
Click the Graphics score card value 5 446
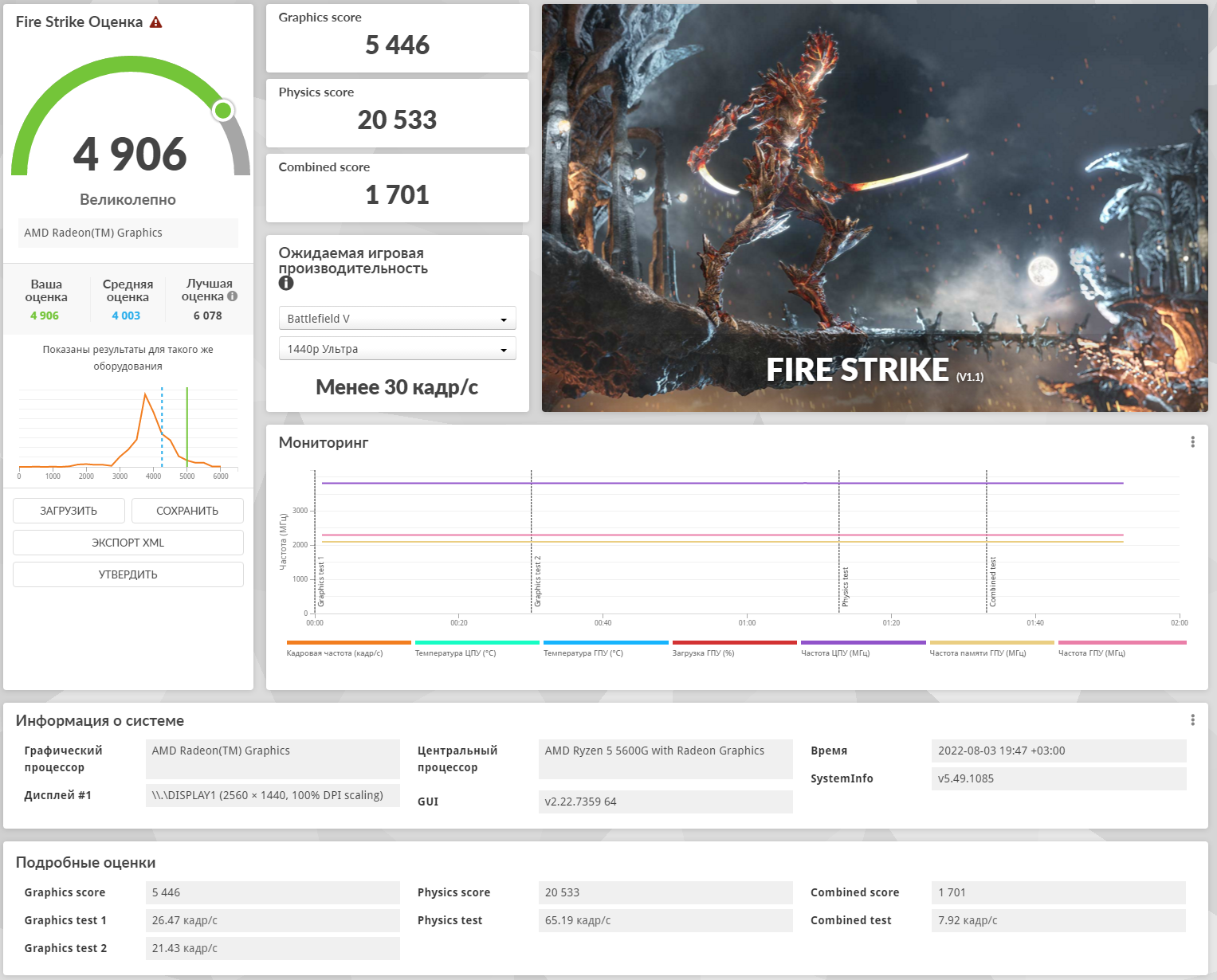pyautogui.click(x=398, y=45)
